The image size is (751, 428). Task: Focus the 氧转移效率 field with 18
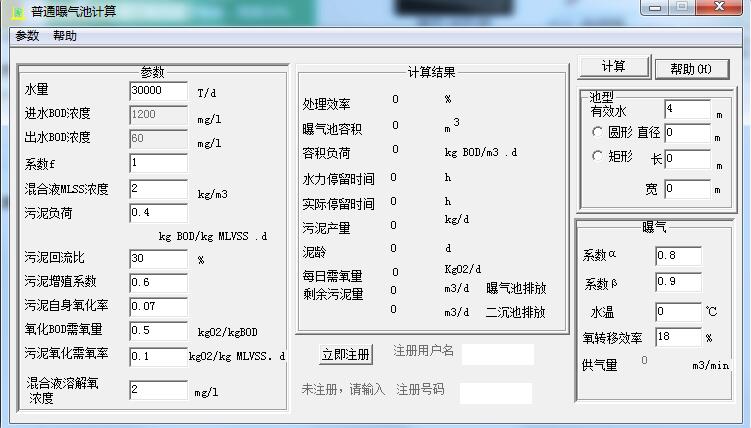pyautogui.click(x=678, y=337)
